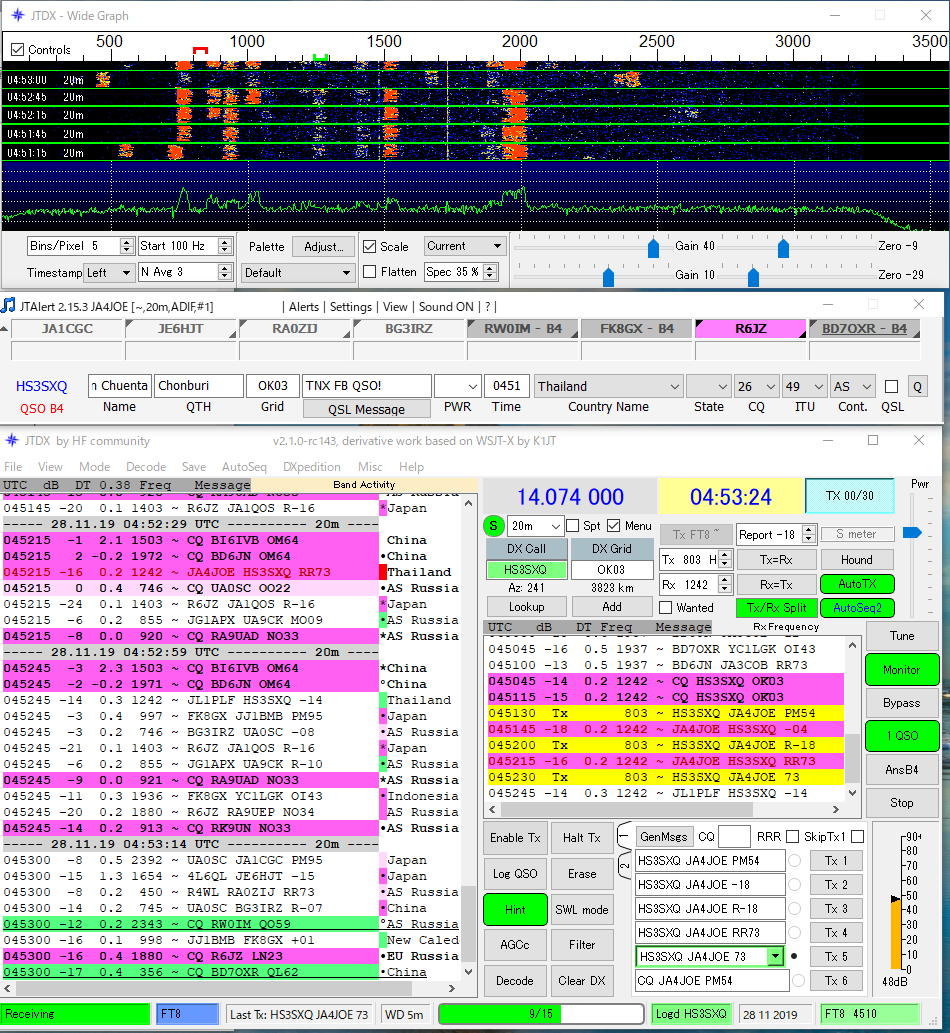Click the Q button in JTAlert
The image size is (950, 1033).
tap(917, 387)
